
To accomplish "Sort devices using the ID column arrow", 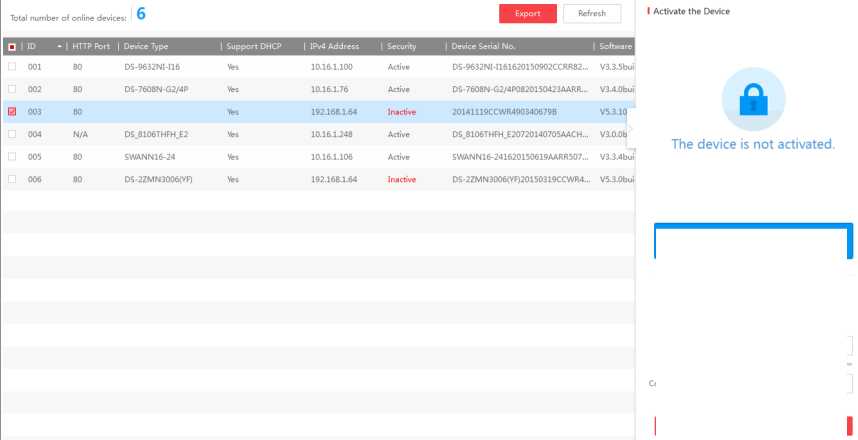I will pyautogui.click(x=62, y=47).
